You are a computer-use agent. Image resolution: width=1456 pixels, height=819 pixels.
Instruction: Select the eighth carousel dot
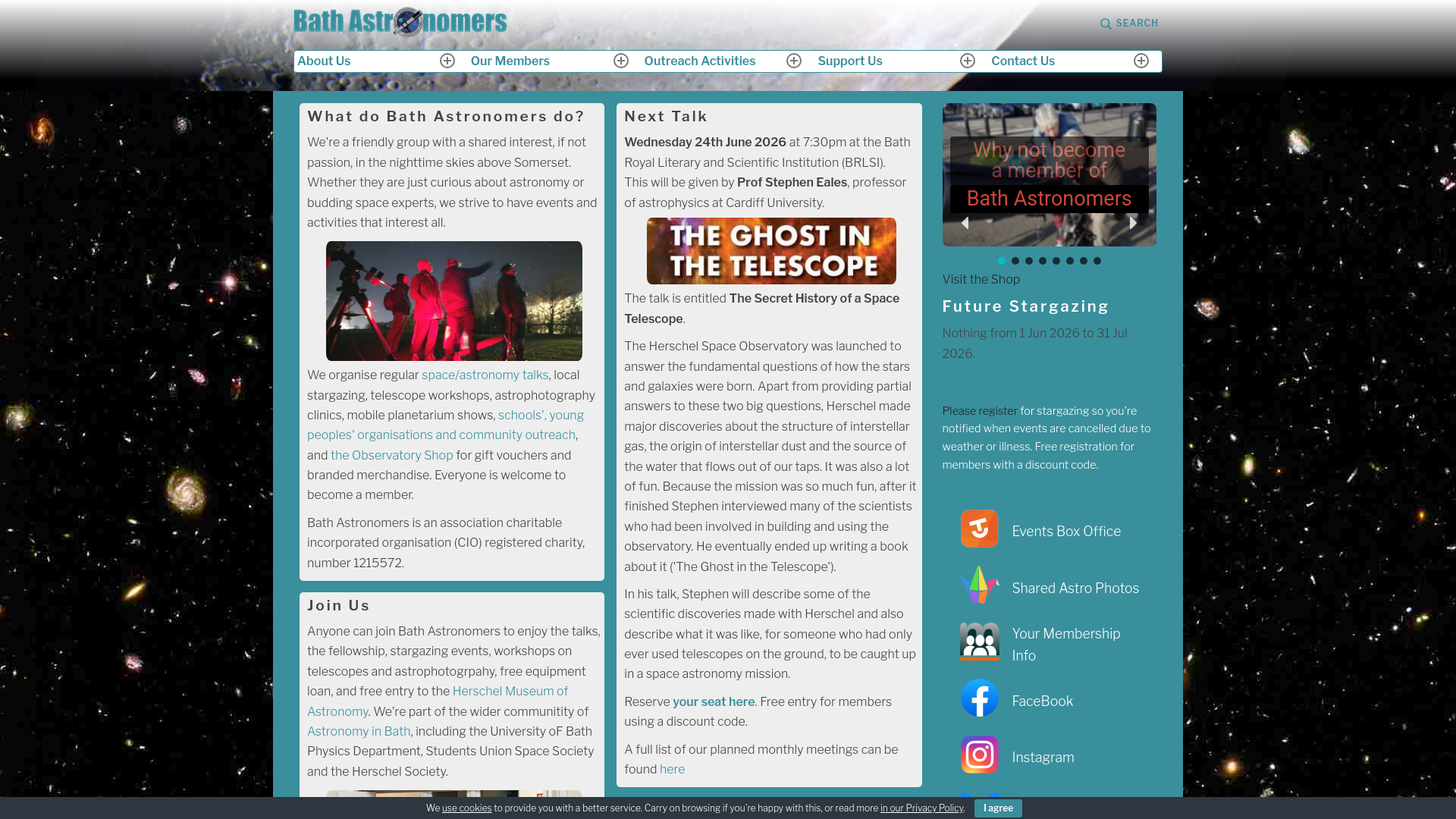1097,261
